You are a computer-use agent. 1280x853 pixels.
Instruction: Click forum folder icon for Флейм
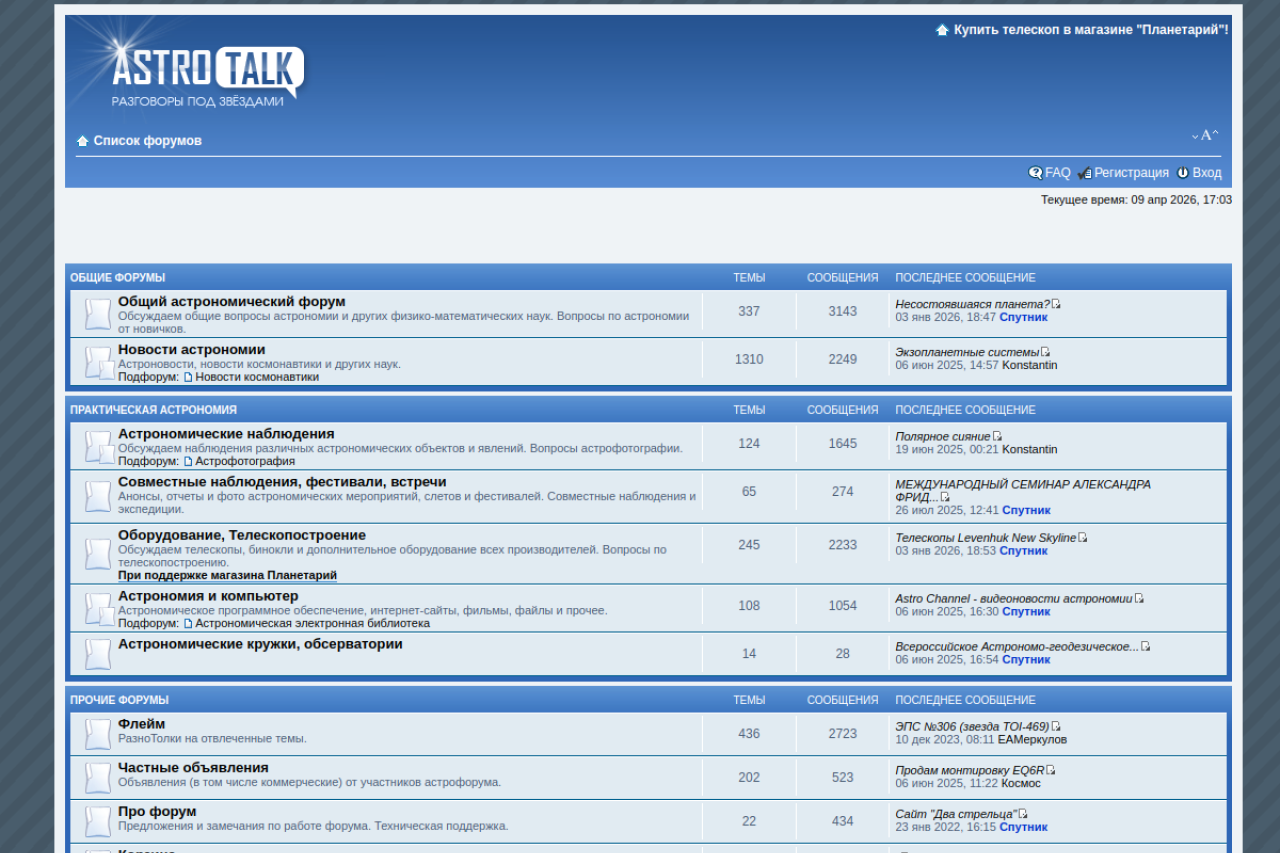(98, 734)
